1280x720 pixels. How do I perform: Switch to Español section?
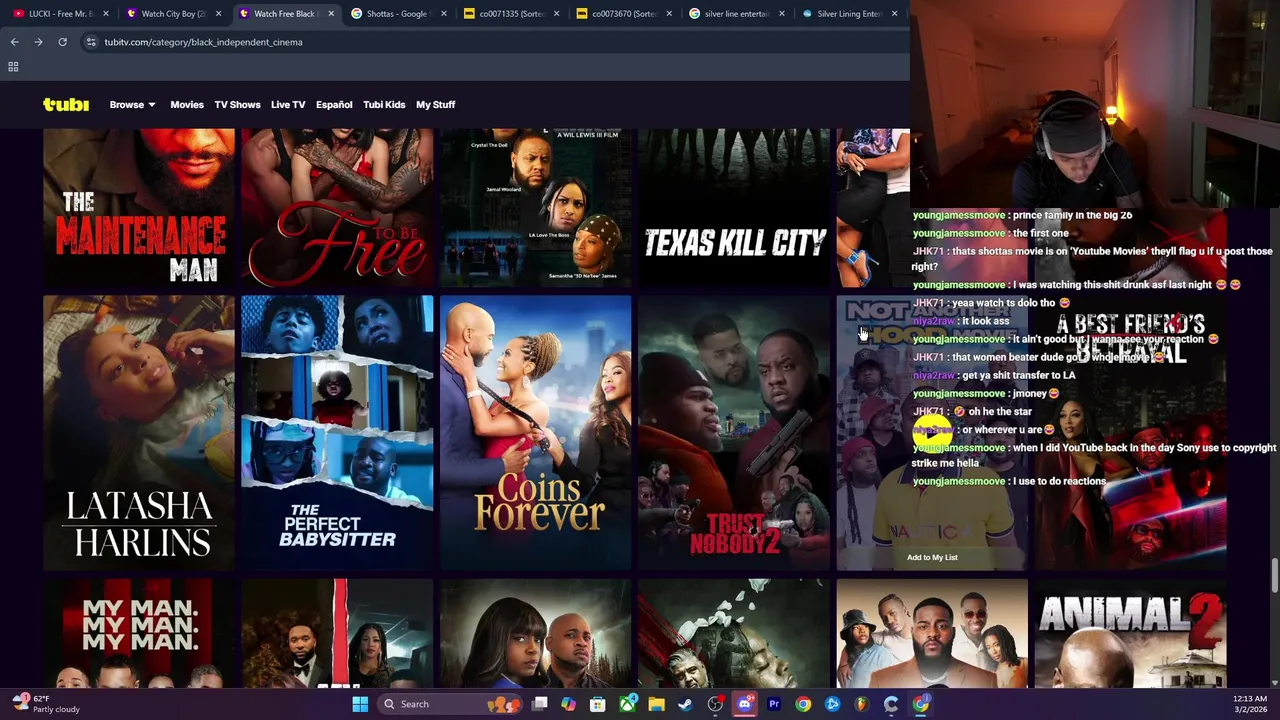tap(334, 104)
